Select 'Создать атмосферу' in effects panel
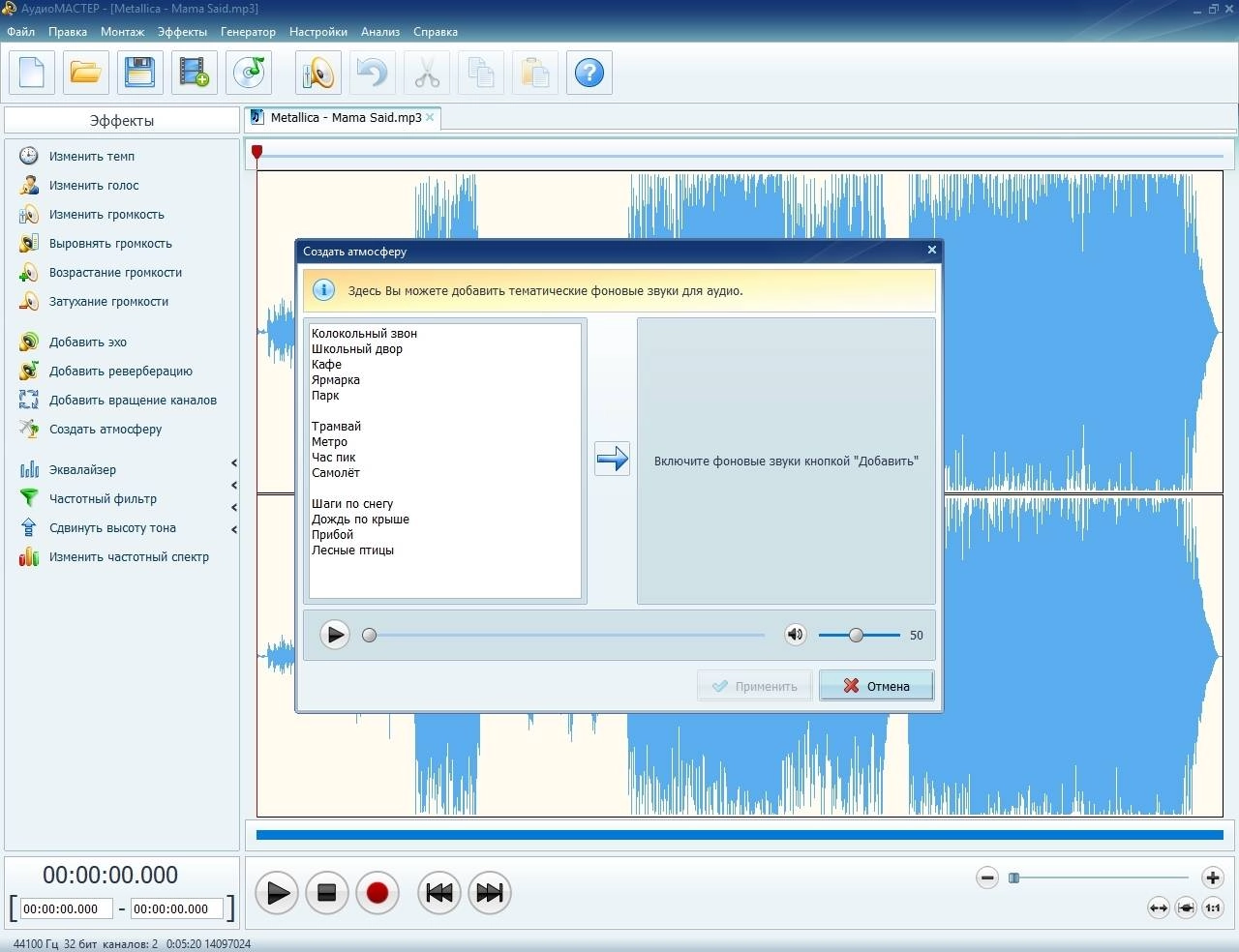The image size is (1239, 952). pos(106,429)
